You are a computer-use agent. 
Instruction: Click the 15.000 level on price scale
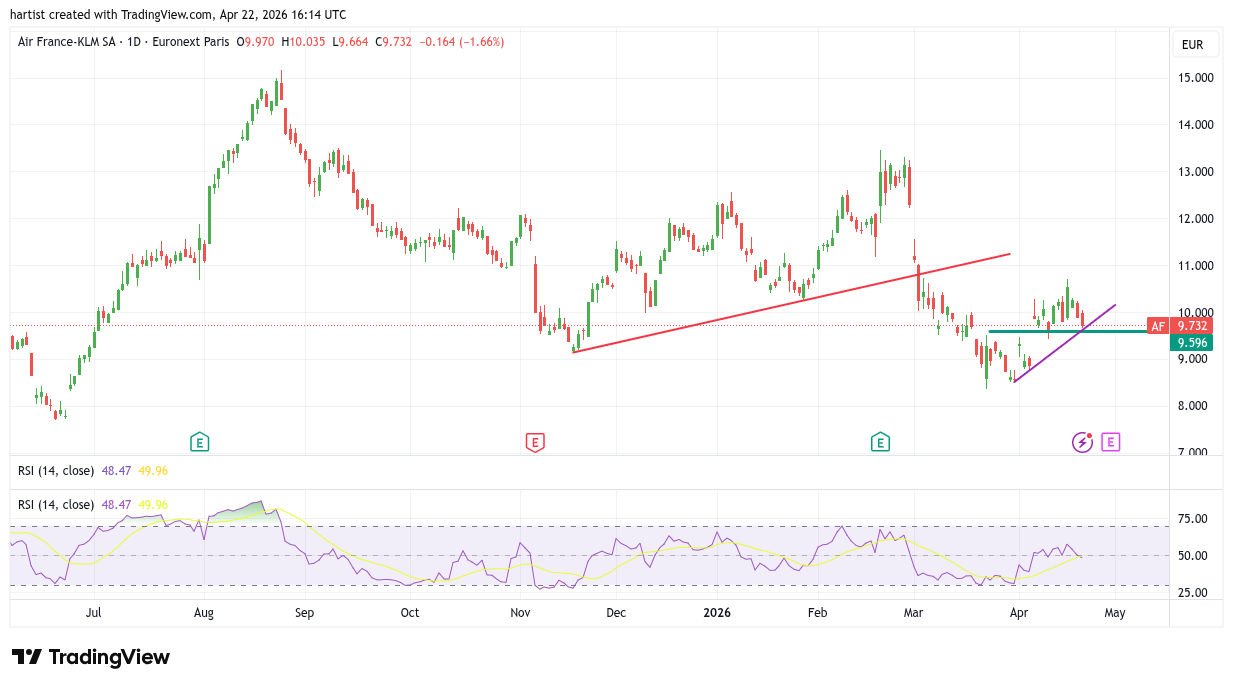1195,78
